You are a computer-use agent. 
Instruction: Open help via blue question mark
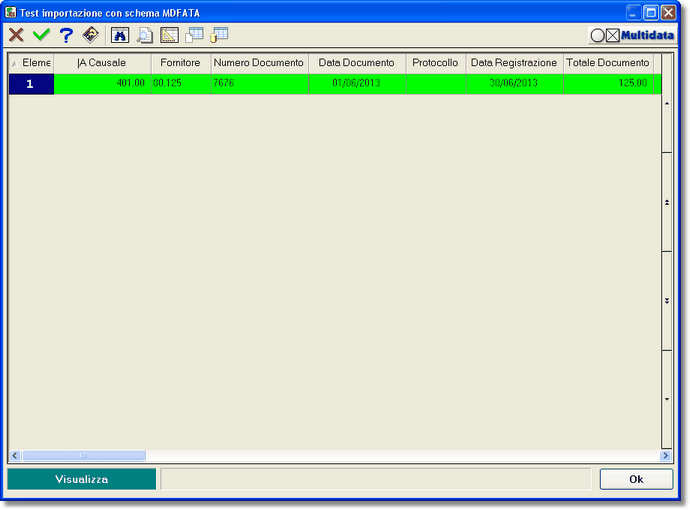[66, 35]
